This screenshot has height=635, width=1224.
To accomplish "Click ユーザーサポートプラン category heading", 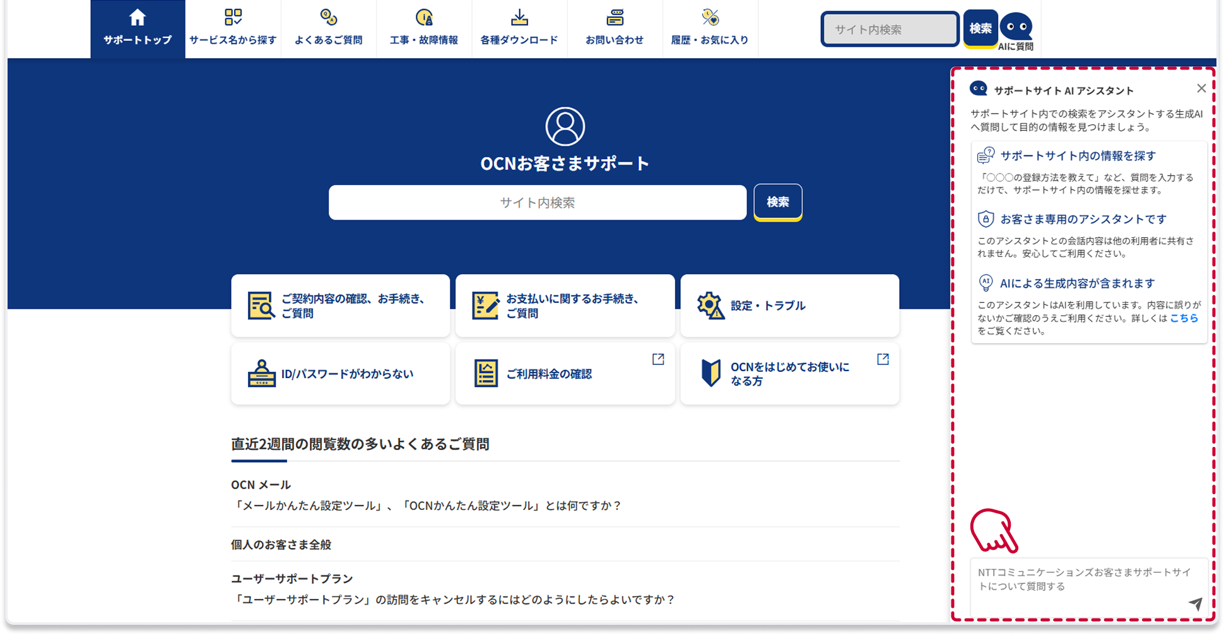I will pyautogui.click(x=292, y=579).
